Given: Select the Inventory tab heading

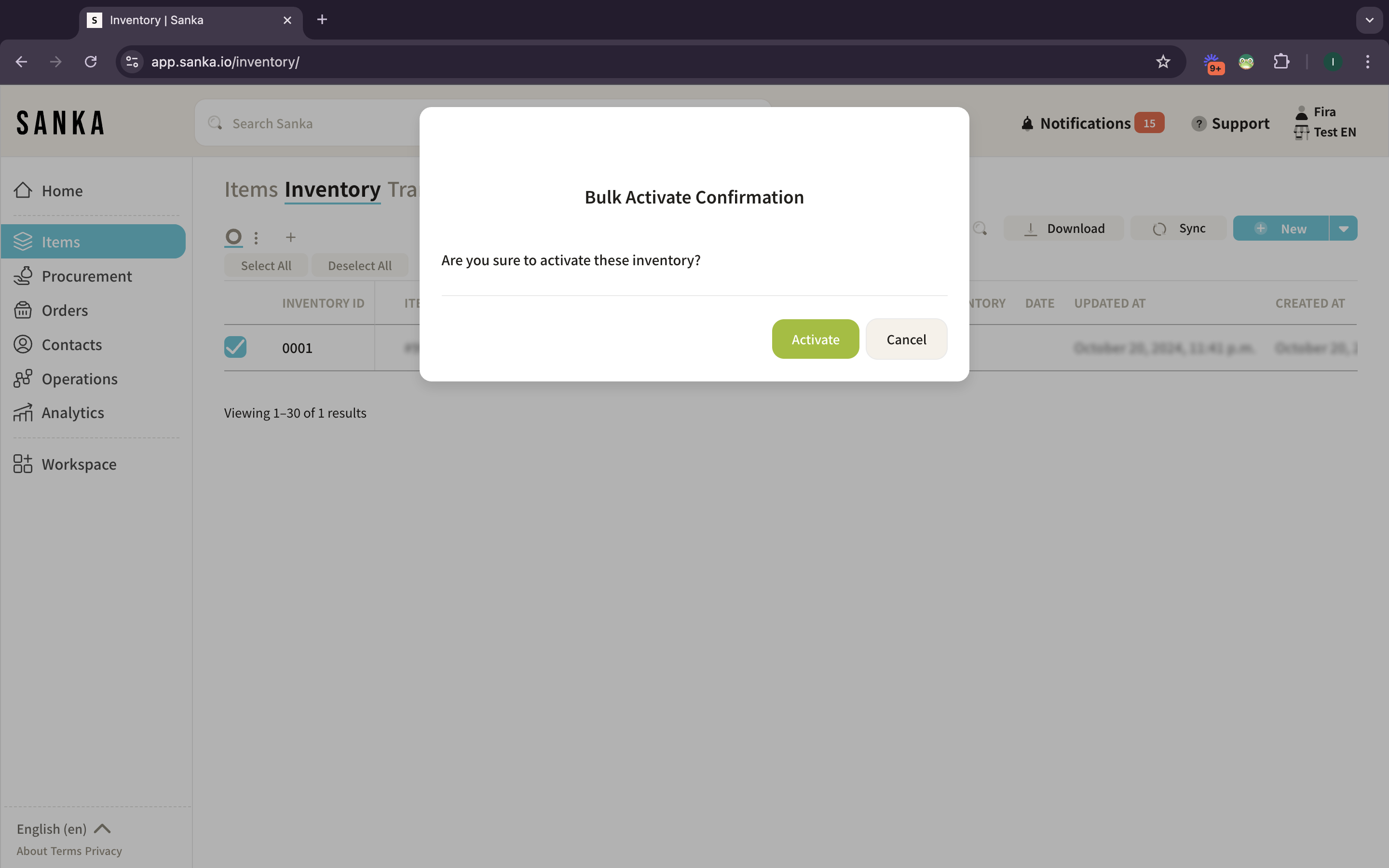Looking at the screenshot, I should 332,190.
